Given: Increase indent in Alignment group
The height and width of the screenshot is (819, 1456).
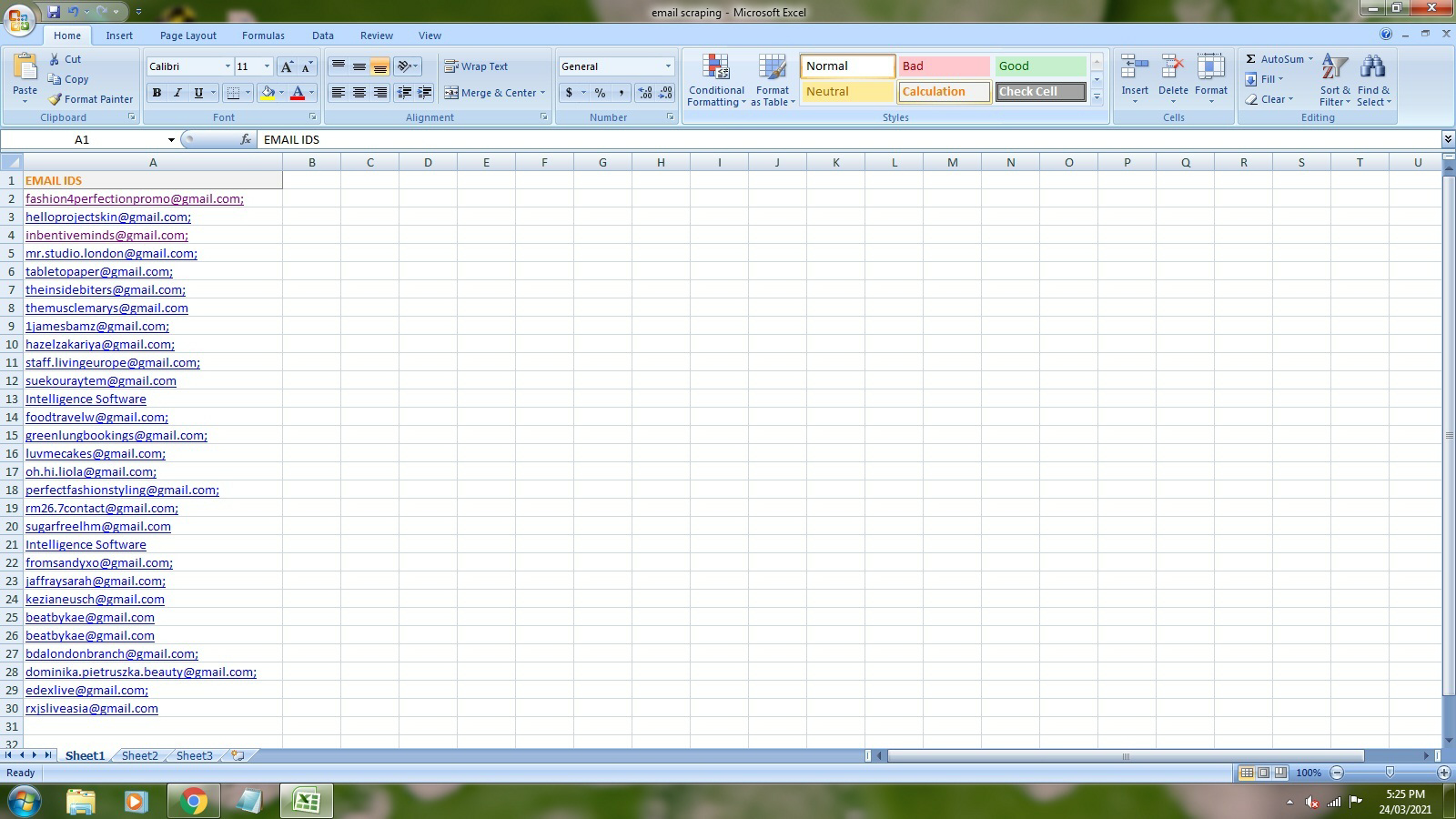Looking at the screenshot, I should (425, 93).
